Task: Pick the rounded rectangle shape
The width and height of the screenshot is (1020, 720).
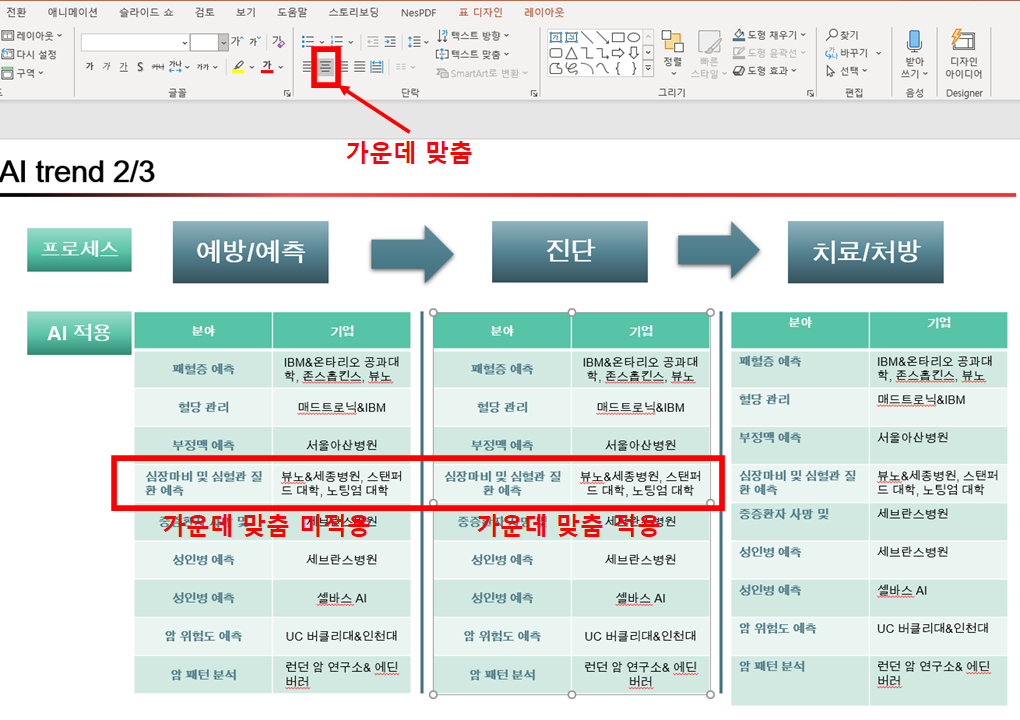Action: click(556, 53)
